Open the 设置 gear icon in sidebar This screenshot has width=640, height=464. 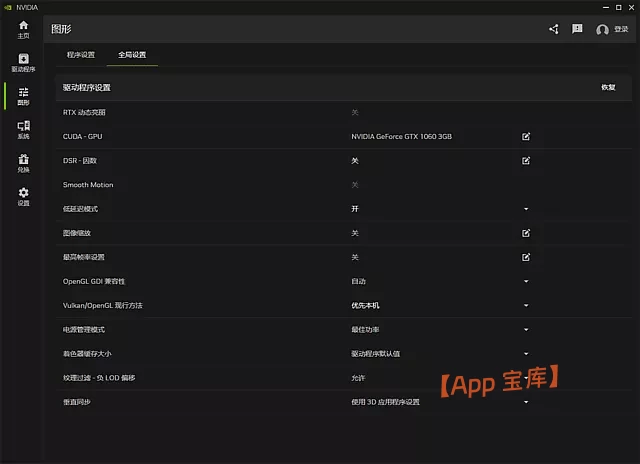click(23, 197)
